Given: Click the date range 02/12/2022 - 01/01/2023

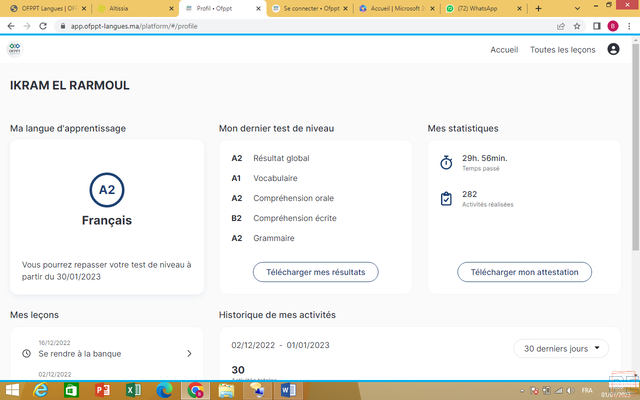Looking at the screenshot, I should pyautogui.click(x=280, y=345).
